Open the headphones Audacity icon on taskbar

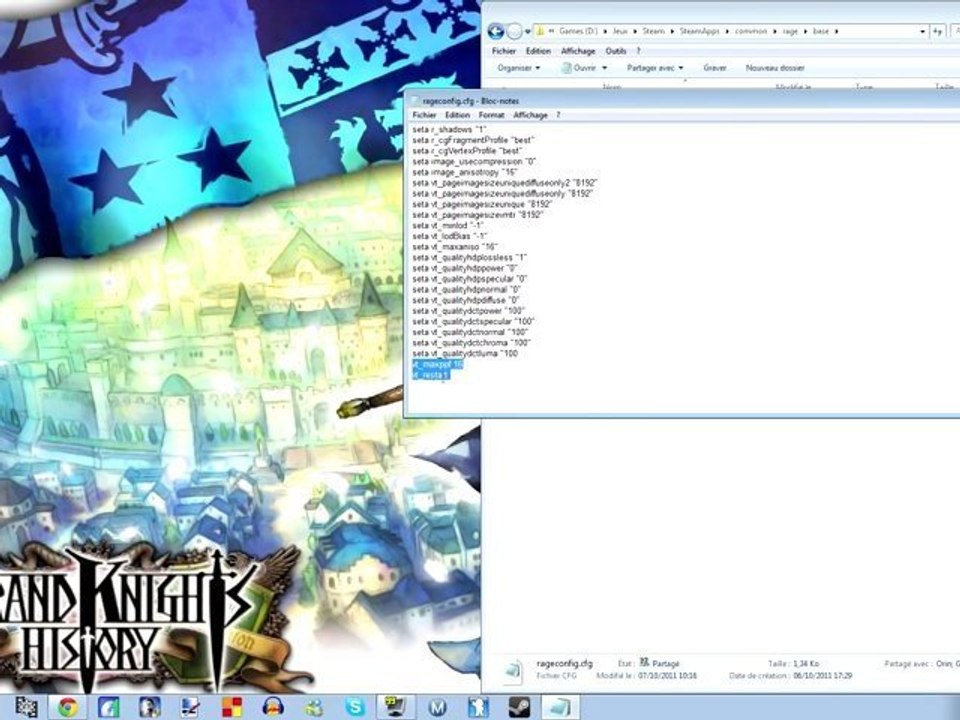(x=273, y=707)
